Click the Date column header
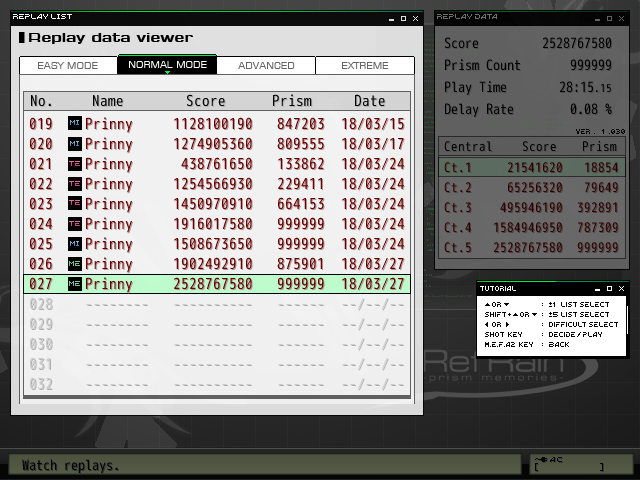This screenshot has height=480, width=640. click(369, 101)
